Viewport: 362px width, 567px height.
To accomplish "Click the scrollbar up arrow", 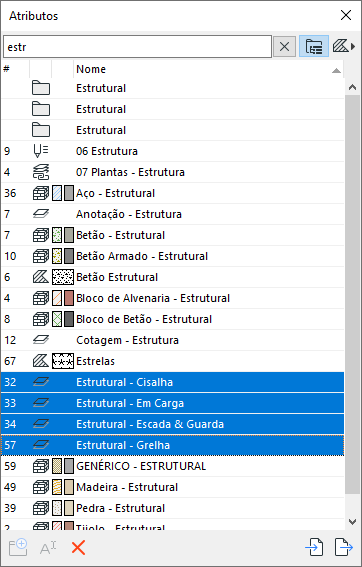I will (x=353, y=87).
